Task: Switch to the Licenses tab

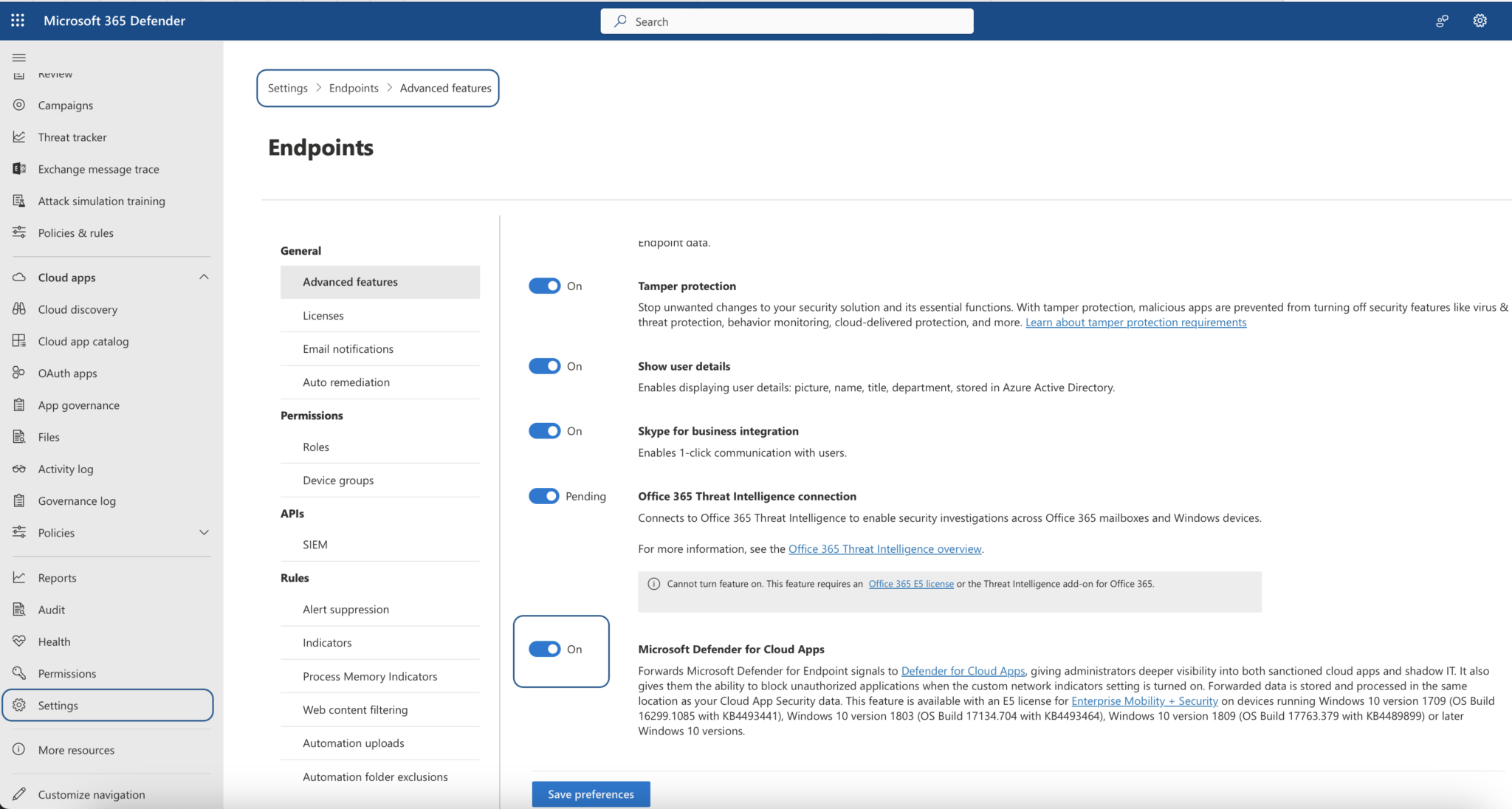Action: (x=323, y=315)
